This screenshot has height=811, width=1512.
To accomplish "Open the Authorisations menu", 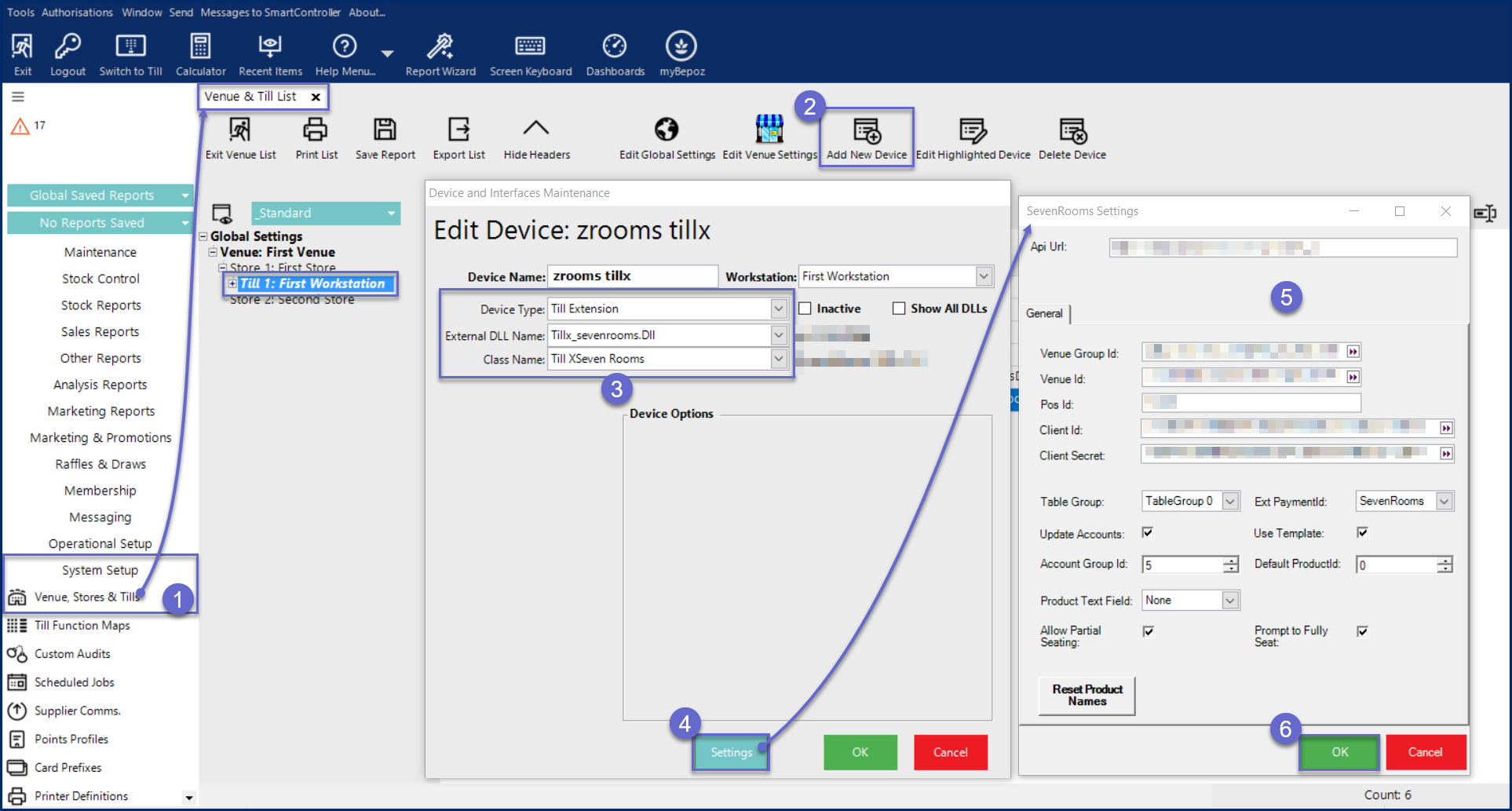I will pyautogui.click(x=77, y=13).
